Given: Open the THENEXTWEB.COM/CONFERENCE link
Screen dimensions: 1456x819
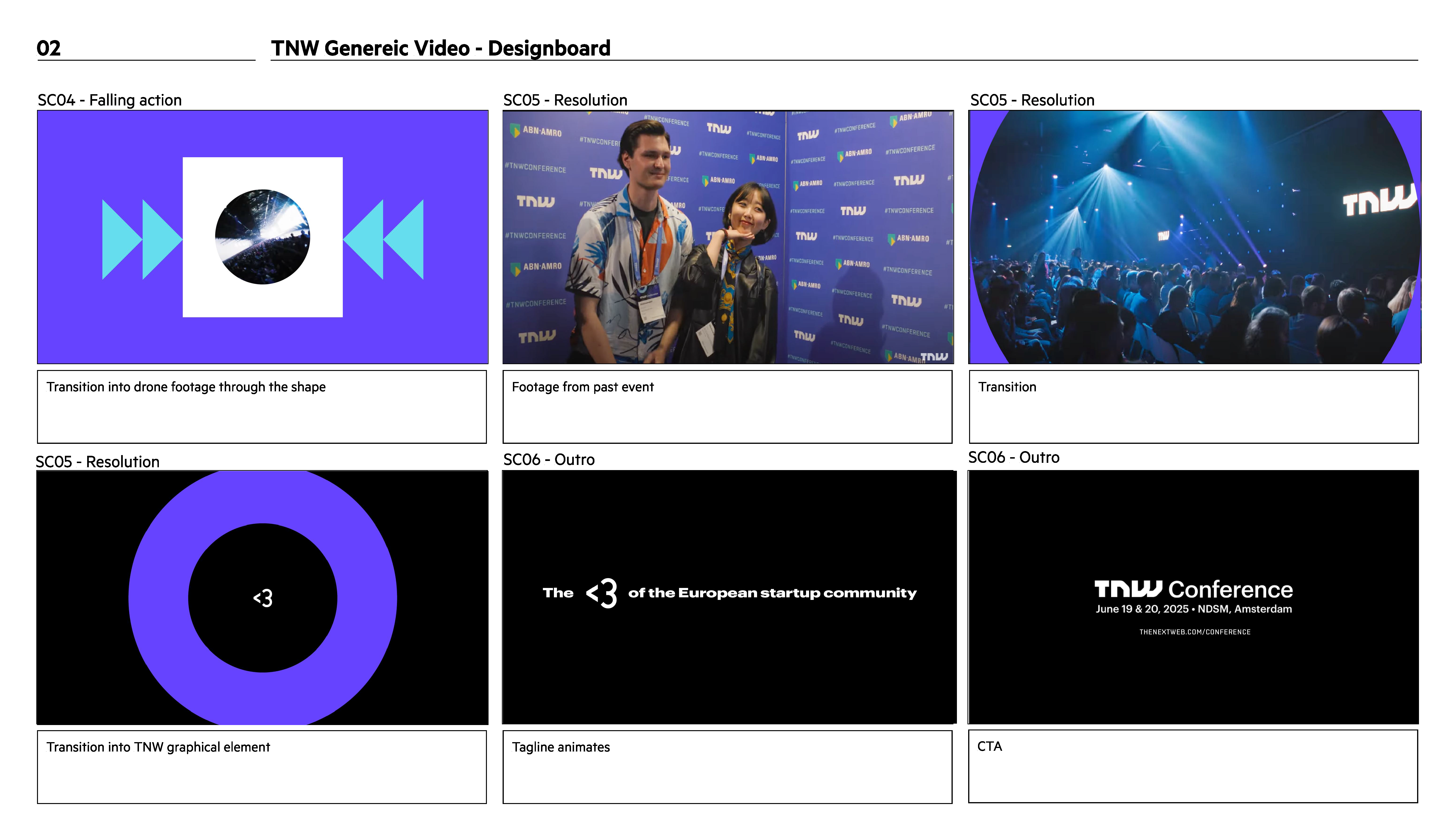Looking at the screenshot, I should click(1195, 632).
